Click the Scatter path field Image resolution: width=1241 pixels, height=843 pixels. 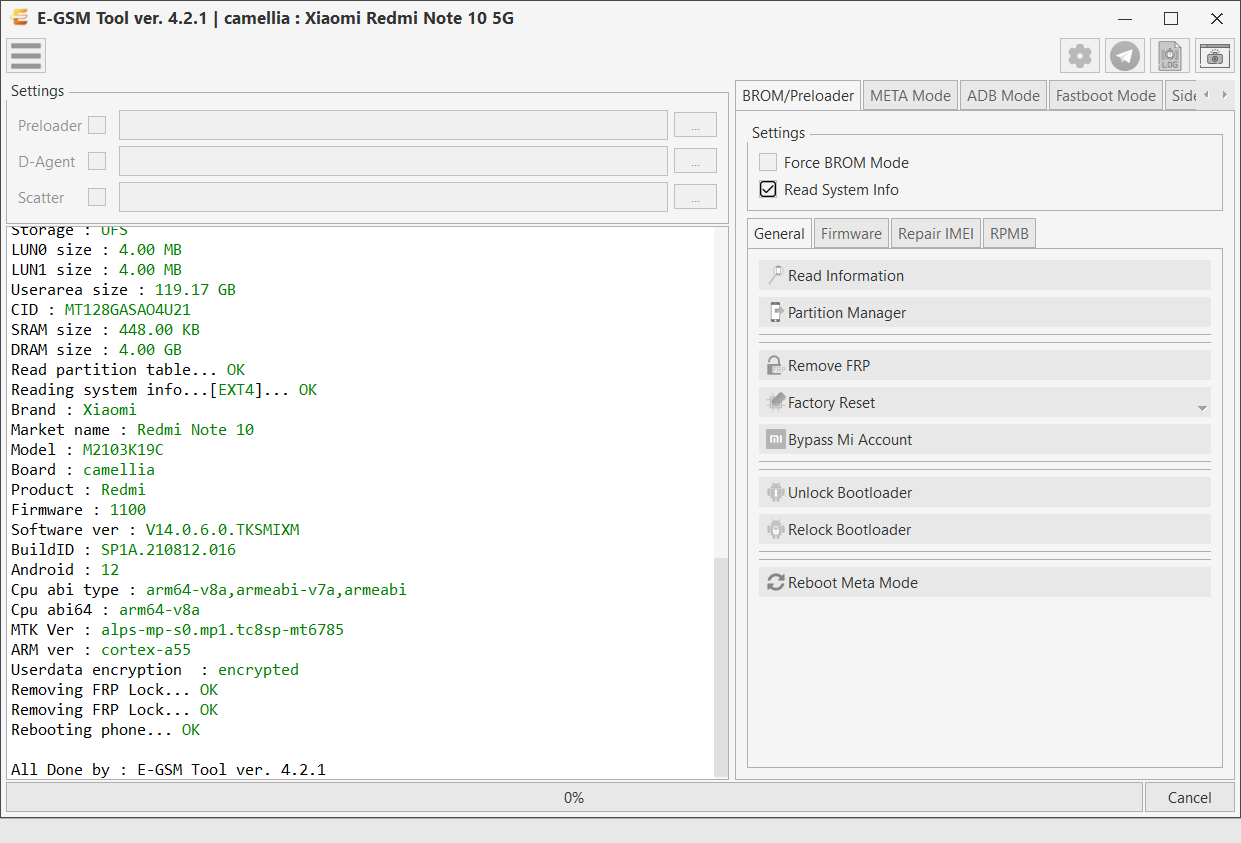tap(393, 197)
